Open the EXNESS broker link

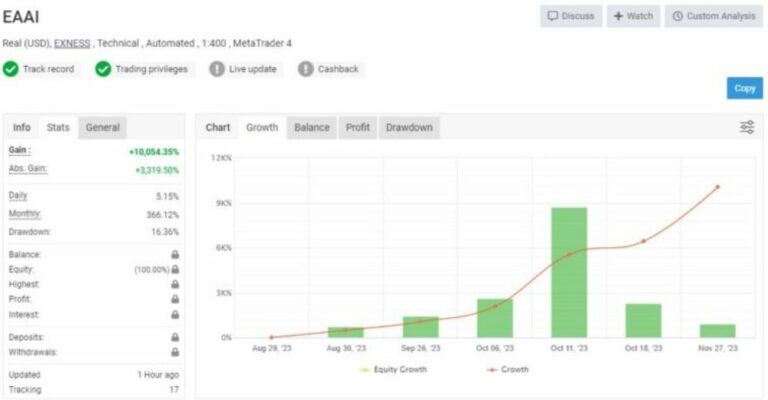[71, 43]
